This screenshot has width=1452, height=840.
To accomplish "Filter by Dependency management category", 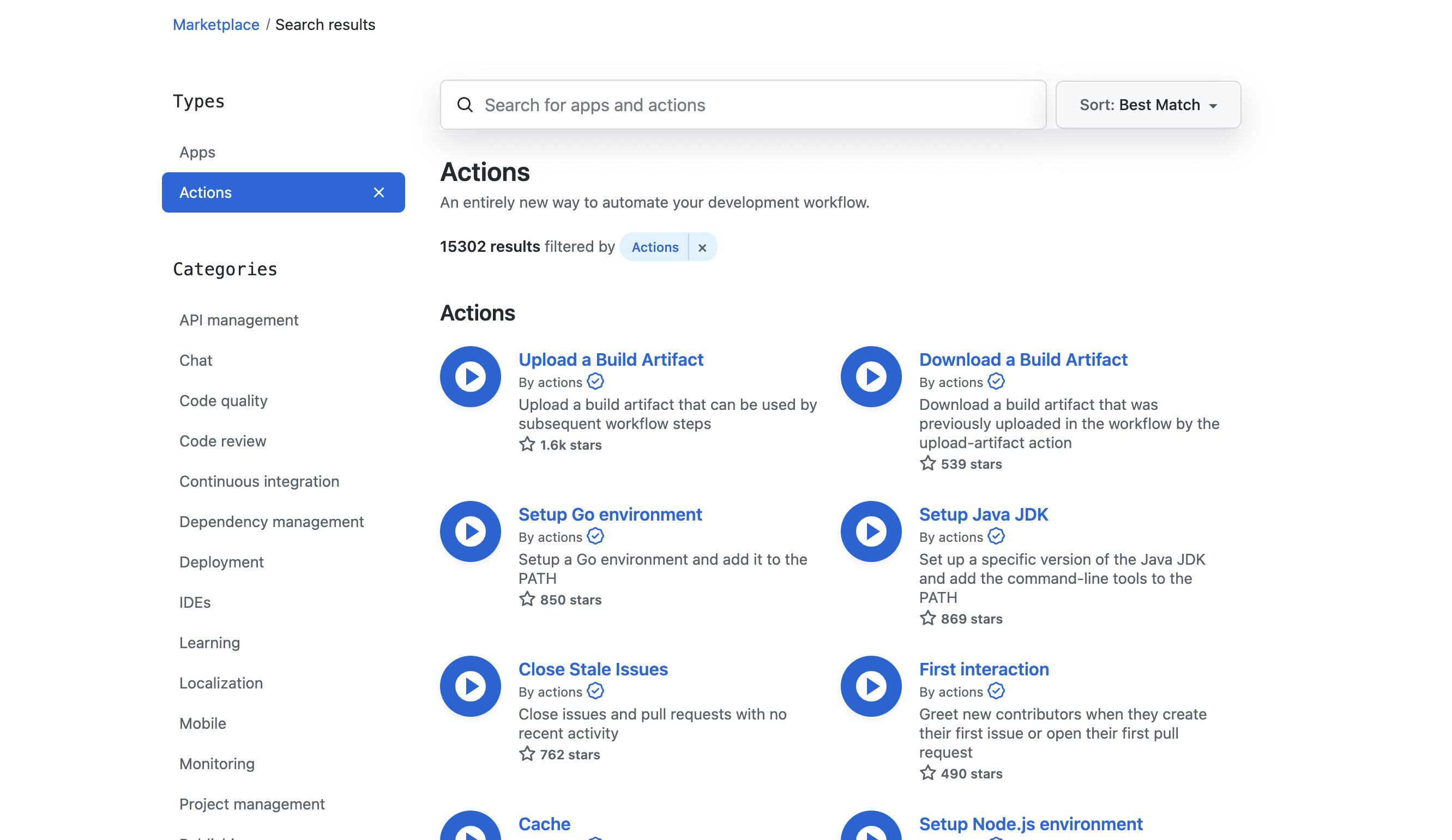I will coord(272,522).
